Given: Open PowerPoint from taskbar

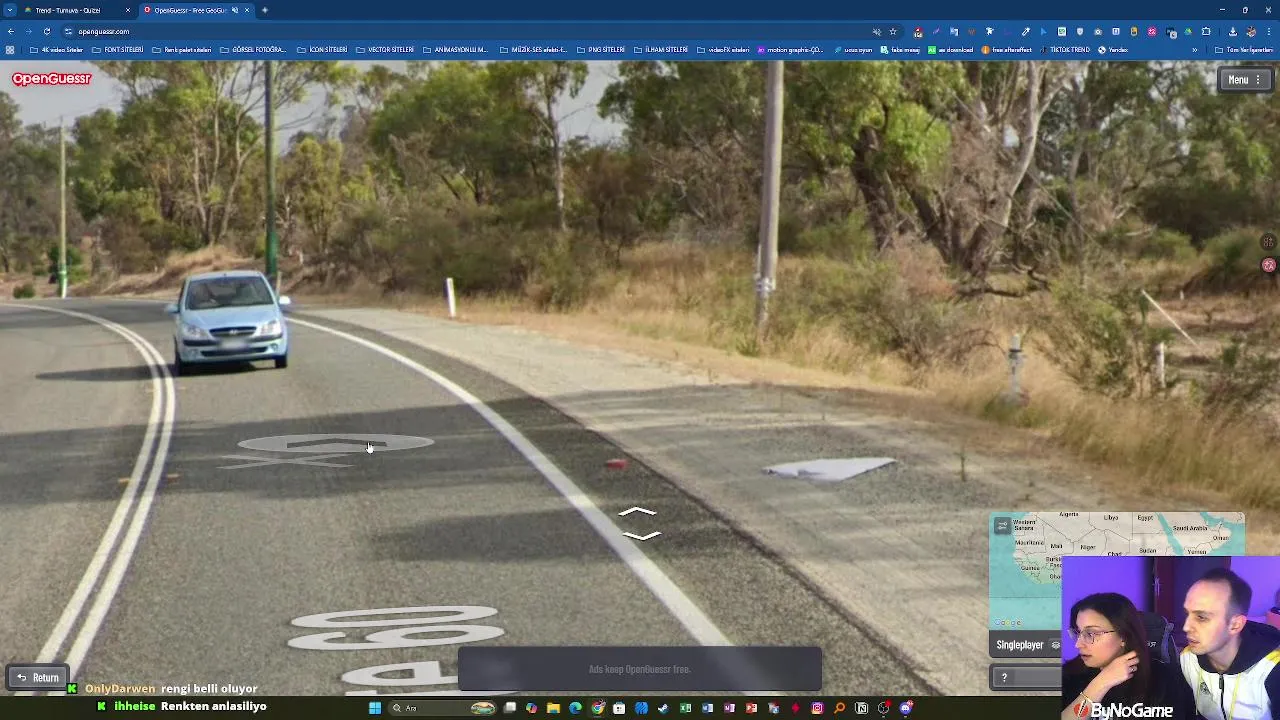Looking at the screenshot, I should (752, 708).
